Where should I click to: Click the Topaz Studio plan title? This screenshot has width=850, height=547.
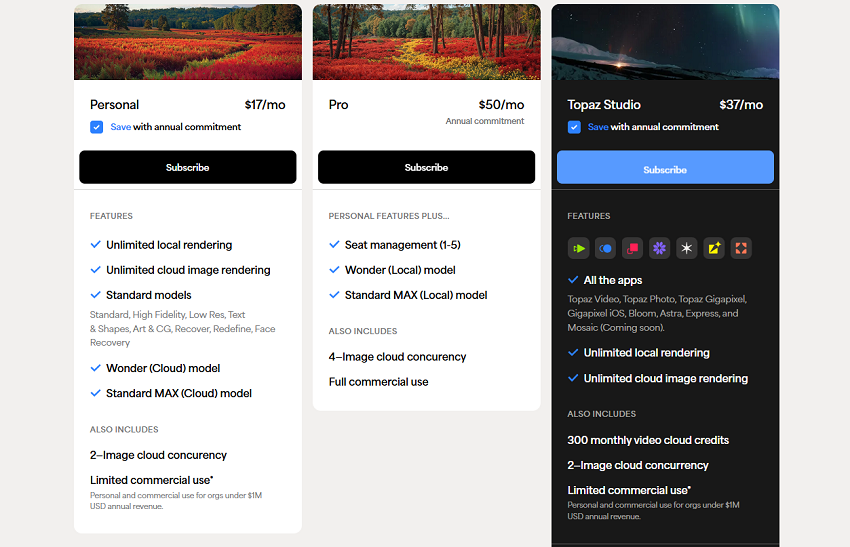pos(604,105)
